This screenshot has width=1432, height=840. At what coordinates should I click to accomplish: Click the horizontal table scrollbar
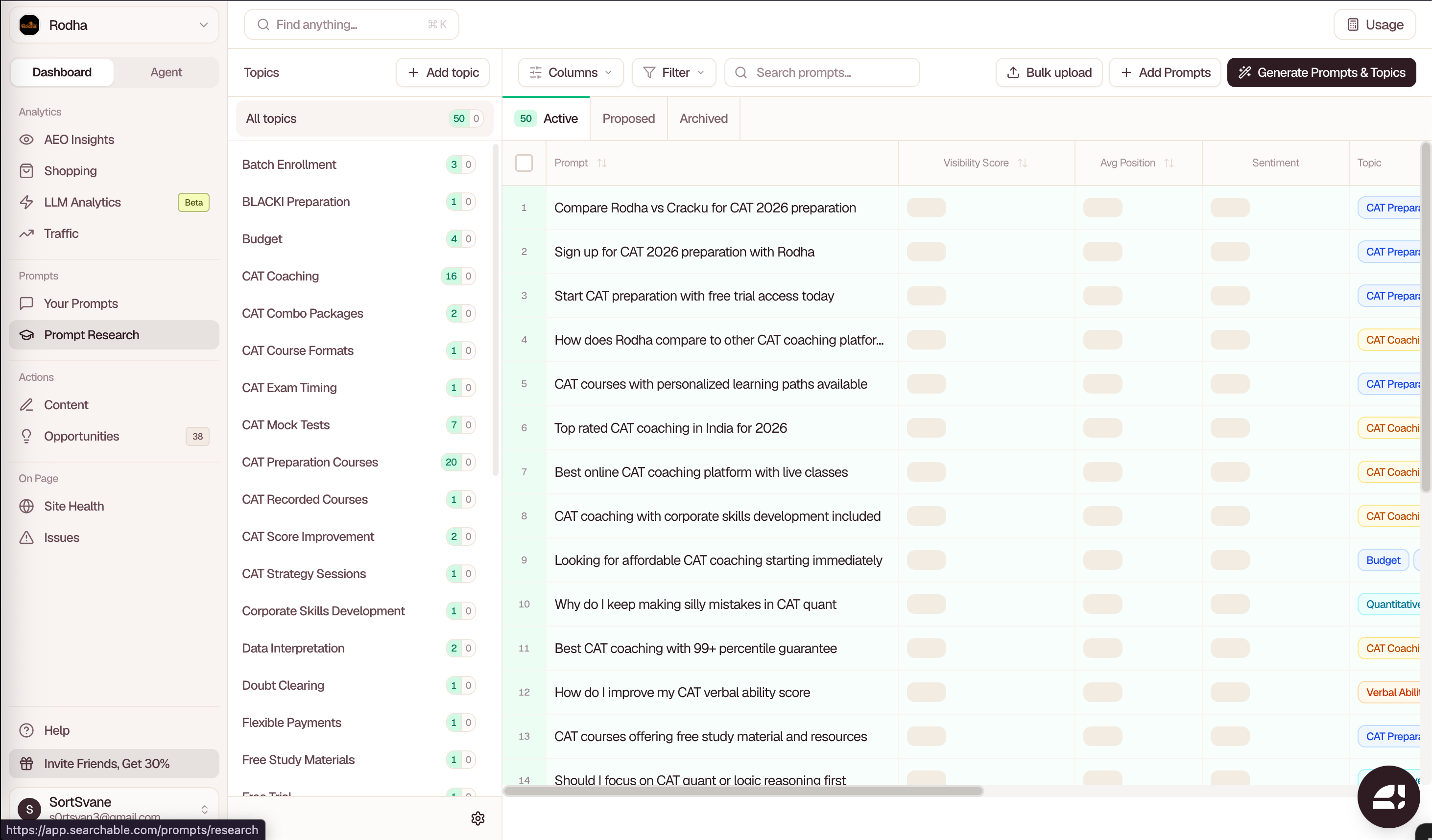point(744,791)
